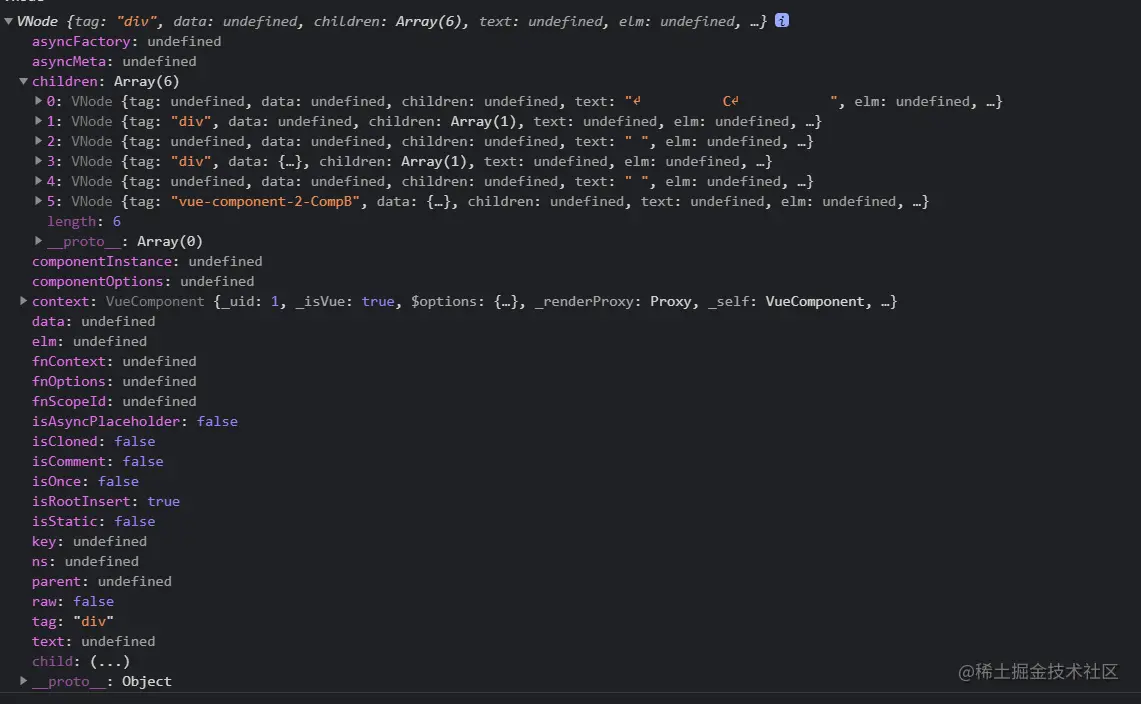Expand the bottom __proto__ Object entry
This screenshot has height=704, width=1141.
tap(23, 681)
